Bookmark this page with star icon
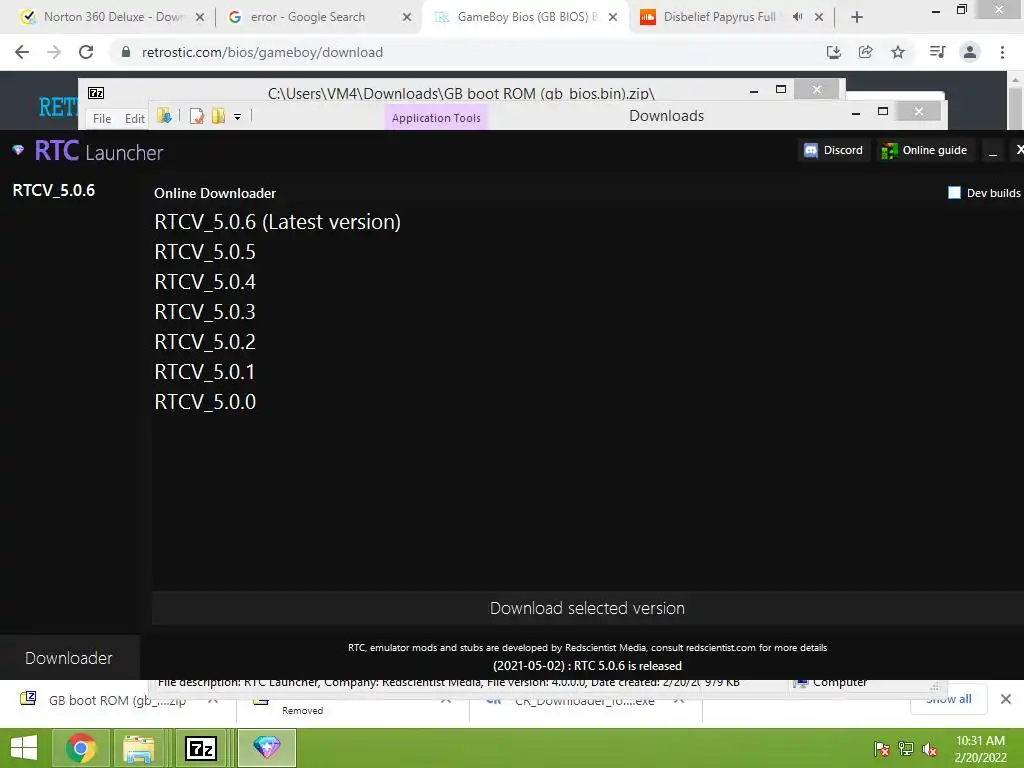Screen dimensions: 1024x768 (898, 52)
